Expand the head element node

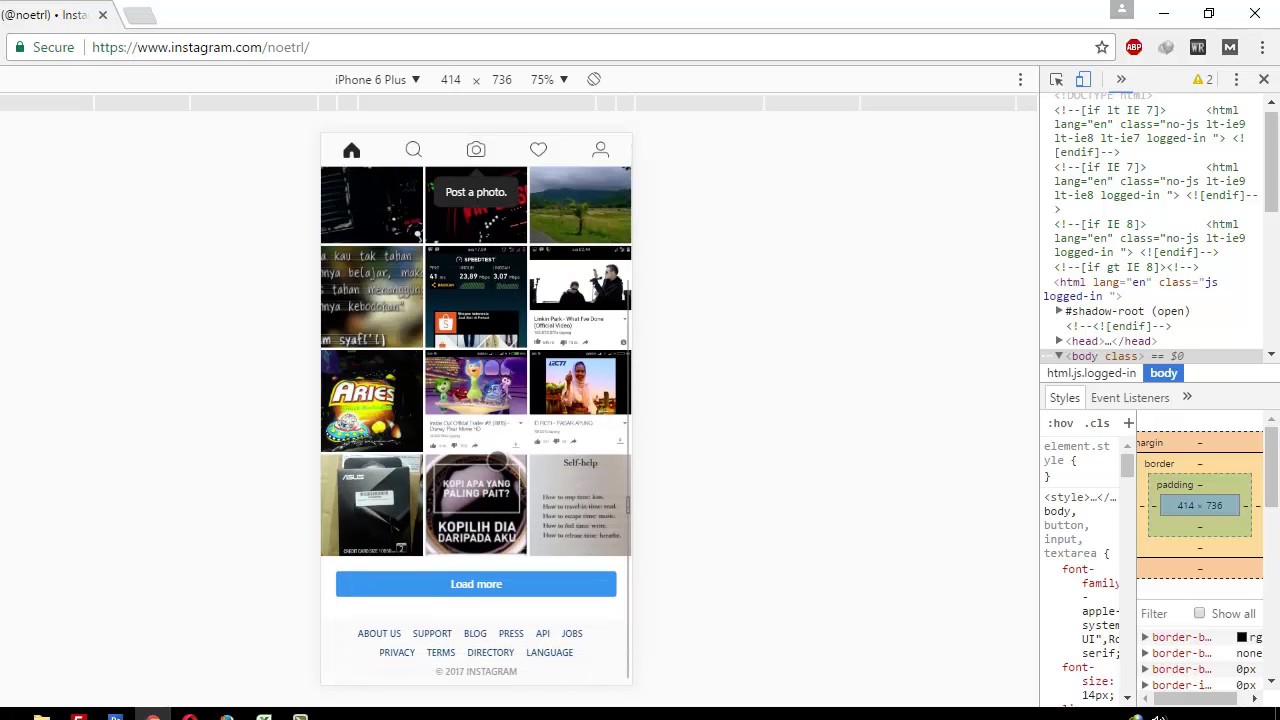click(1059, 341)
